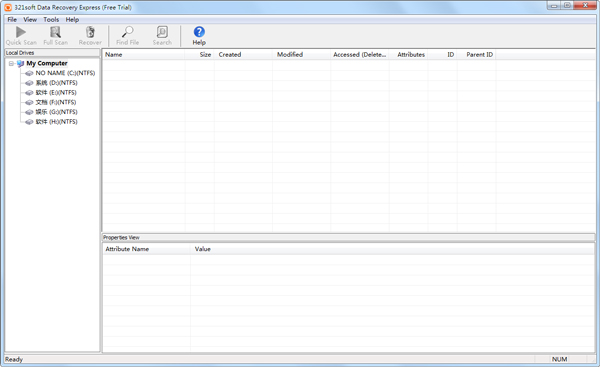
Task: Select the (F:)(NTFS) drive entry
Action: click(56, 102)
